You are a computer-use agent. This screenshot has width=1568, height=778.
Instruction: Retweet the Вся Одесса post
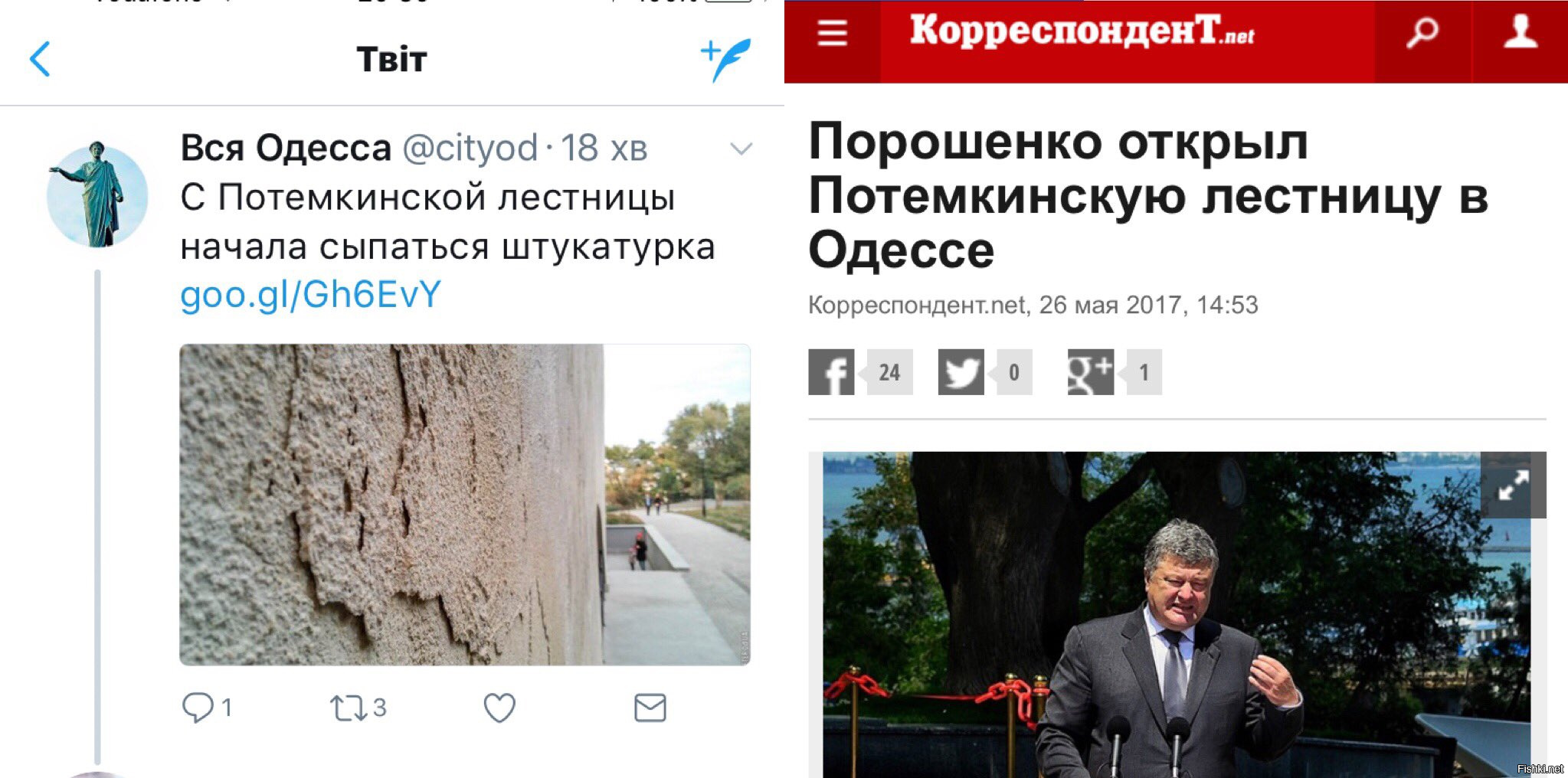pos(349,708)
